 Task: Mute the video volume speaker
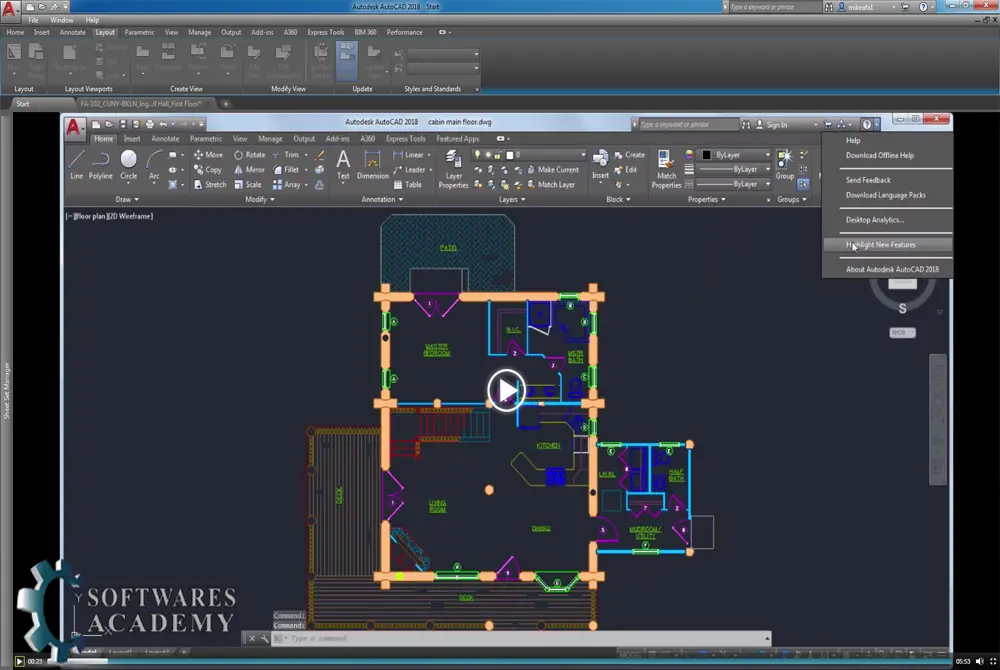(980, 661)
